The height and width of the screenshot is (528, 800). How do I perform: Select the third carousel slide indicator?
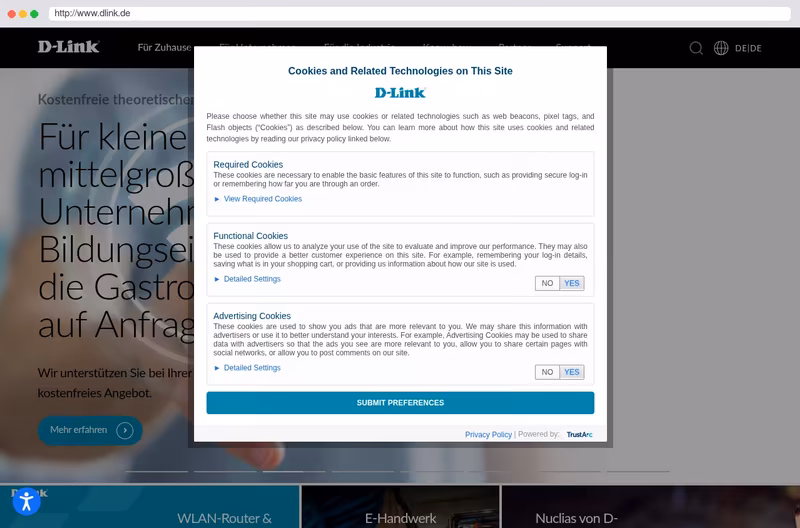pos(294,471)
